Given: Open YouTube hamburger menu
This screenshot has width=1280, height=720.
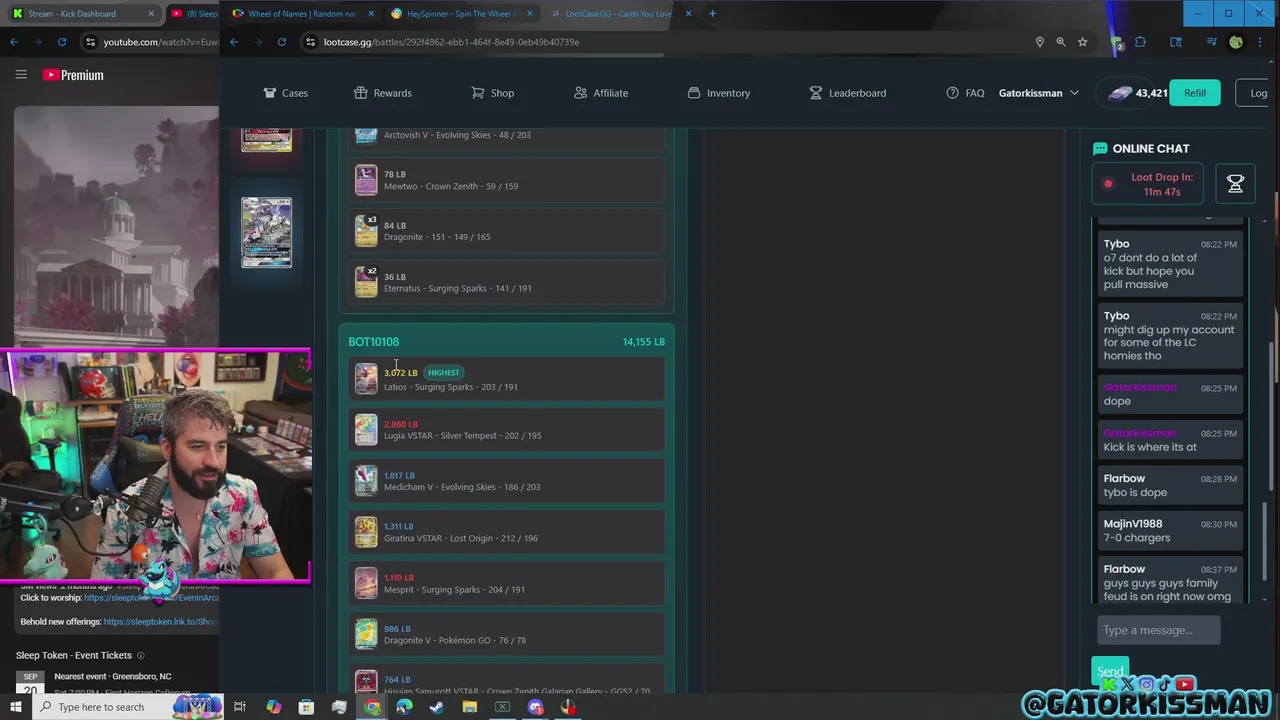Looking at the screenshot, I should pos(21,74).
